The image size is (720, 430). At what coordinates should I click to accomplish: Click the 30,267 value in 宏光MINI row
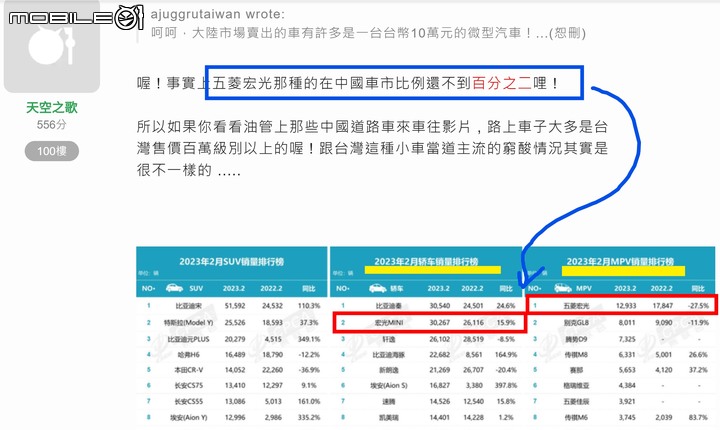point(439,322)
